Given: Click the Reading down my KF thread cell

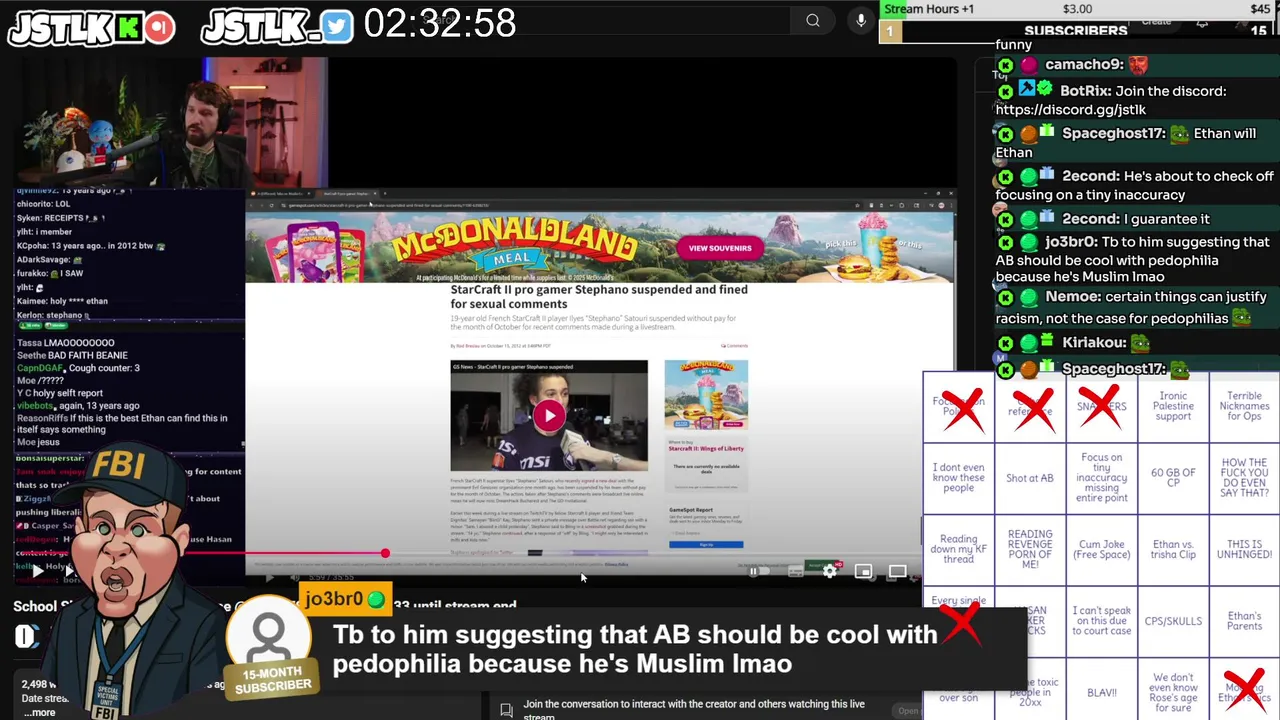Looking at the screenshot, I should 958,549.
